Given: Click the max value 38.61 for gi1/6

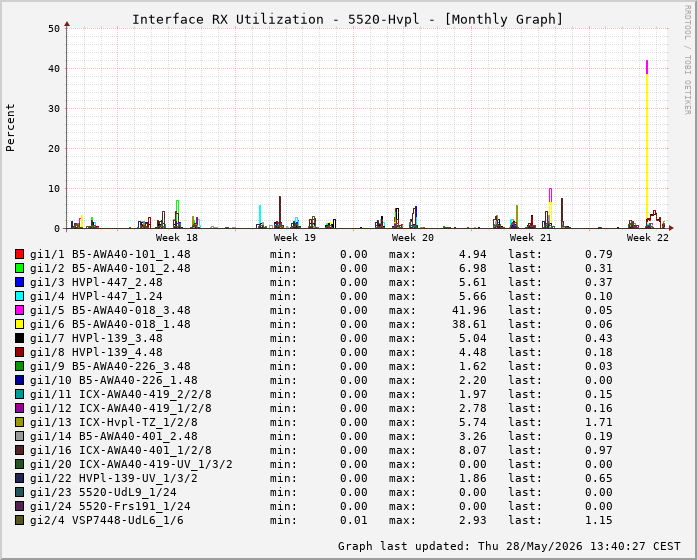Looking at the screenshot, I should [x=469, y=324].
